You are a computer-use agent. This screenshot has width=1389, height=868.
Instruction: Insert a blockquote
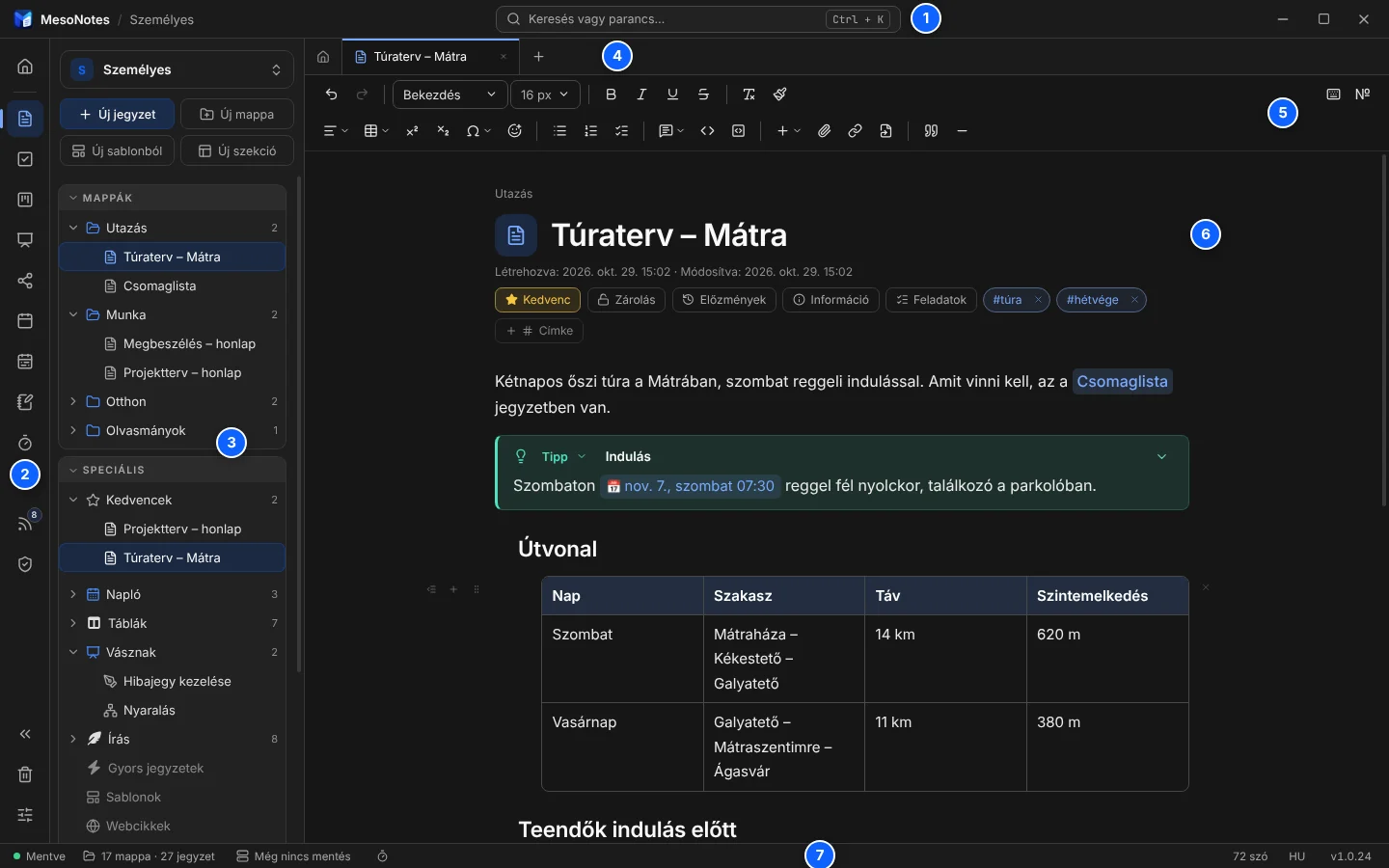[x=931, y=131]
